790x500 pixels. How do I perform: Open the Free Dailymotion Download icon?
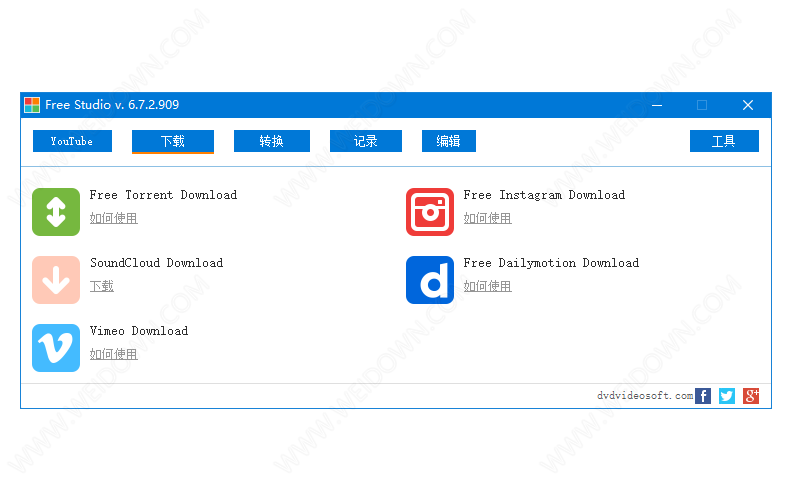[x=430, y=280]
